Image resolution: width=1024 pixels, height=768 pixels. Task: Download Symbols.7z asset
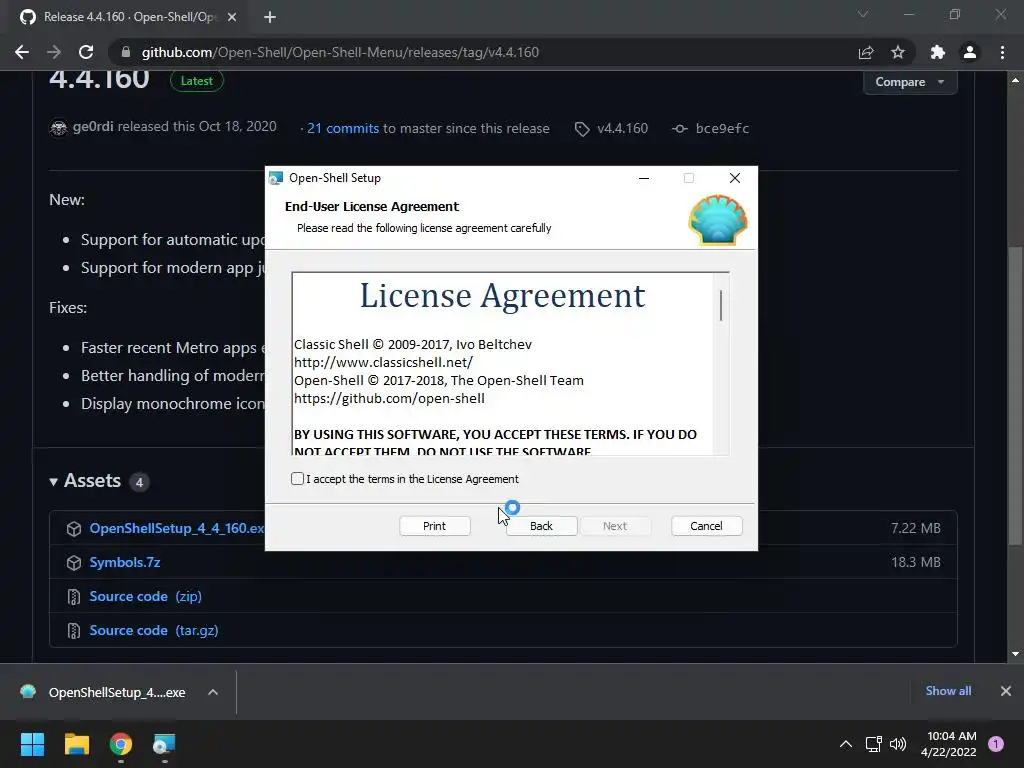pyautogui.click(x=125, y=562)
